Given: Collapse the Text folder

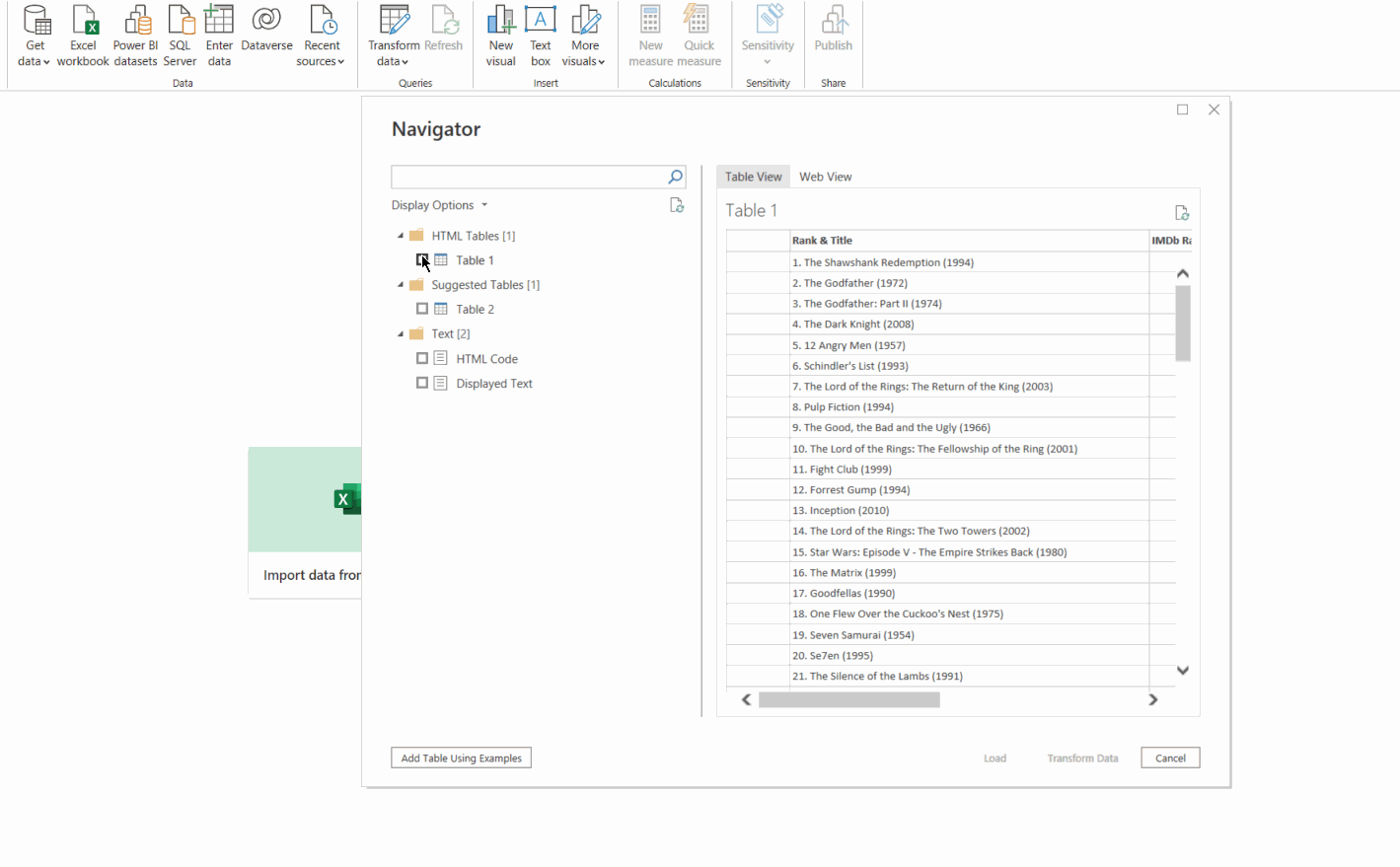Looking at the screenshot, I should [x=401, y=334].
